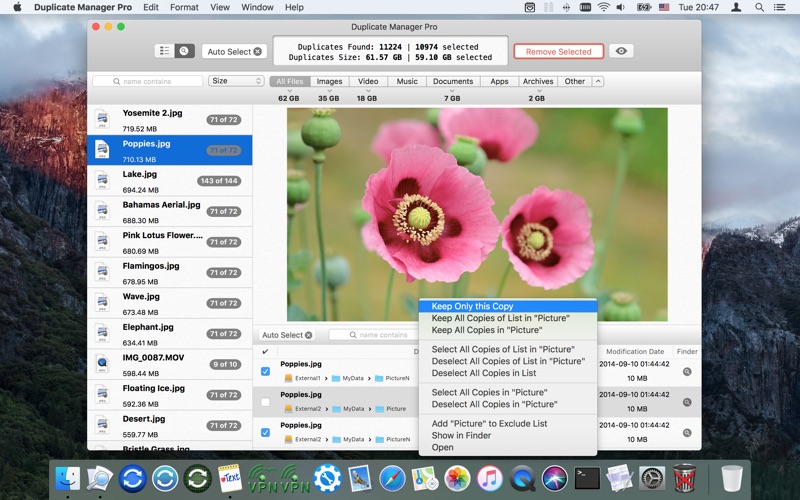Screen dimensions: 800x500
Task: Open iTunes from the dock
Action: [489, 478]
